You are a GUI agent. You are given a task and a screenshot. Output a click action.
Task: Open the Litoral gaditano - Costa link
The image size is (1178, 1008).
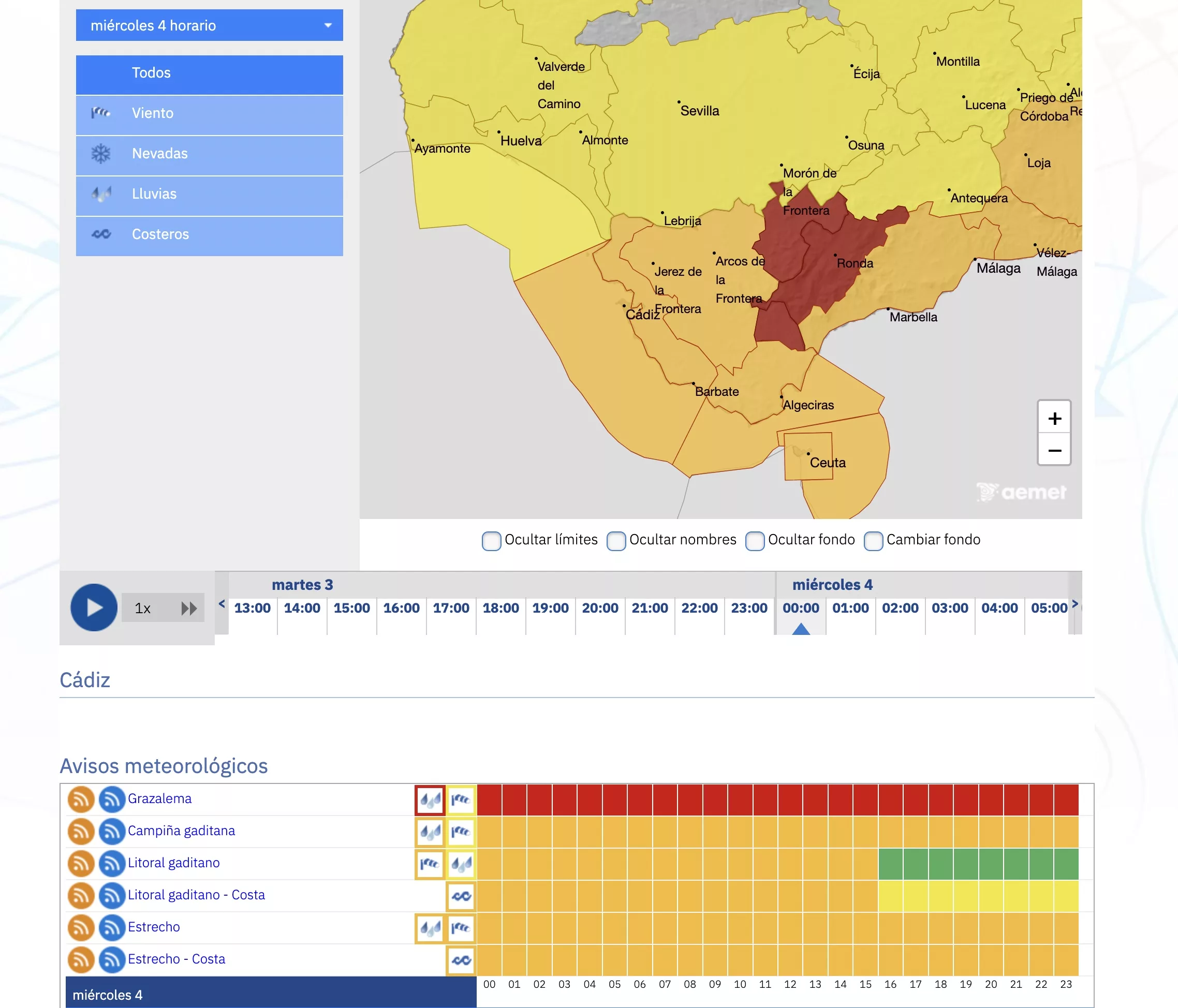(196, 895)
